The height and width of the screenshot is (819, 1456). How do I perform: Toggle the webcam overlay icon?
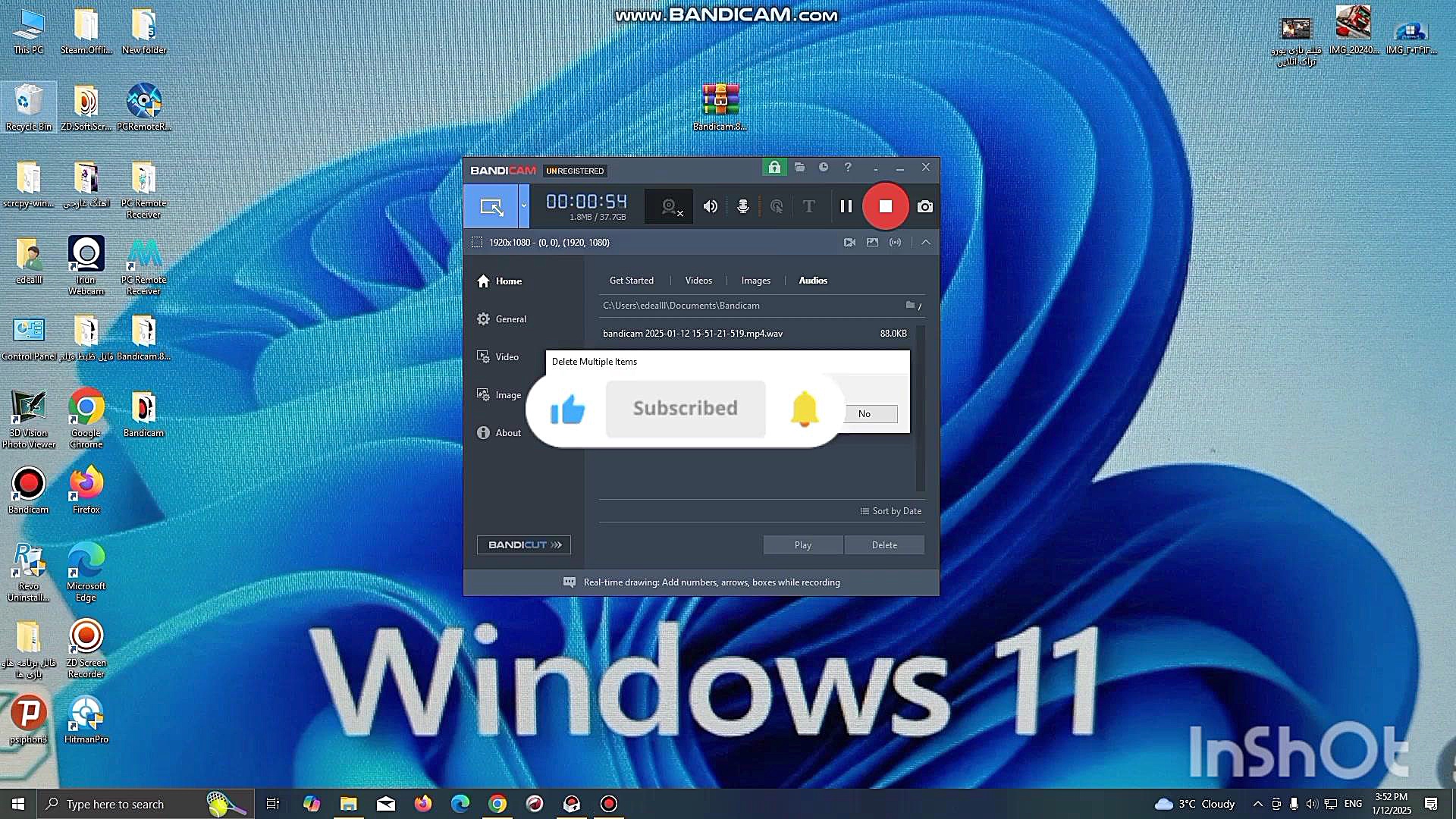(x=670, y=206)
